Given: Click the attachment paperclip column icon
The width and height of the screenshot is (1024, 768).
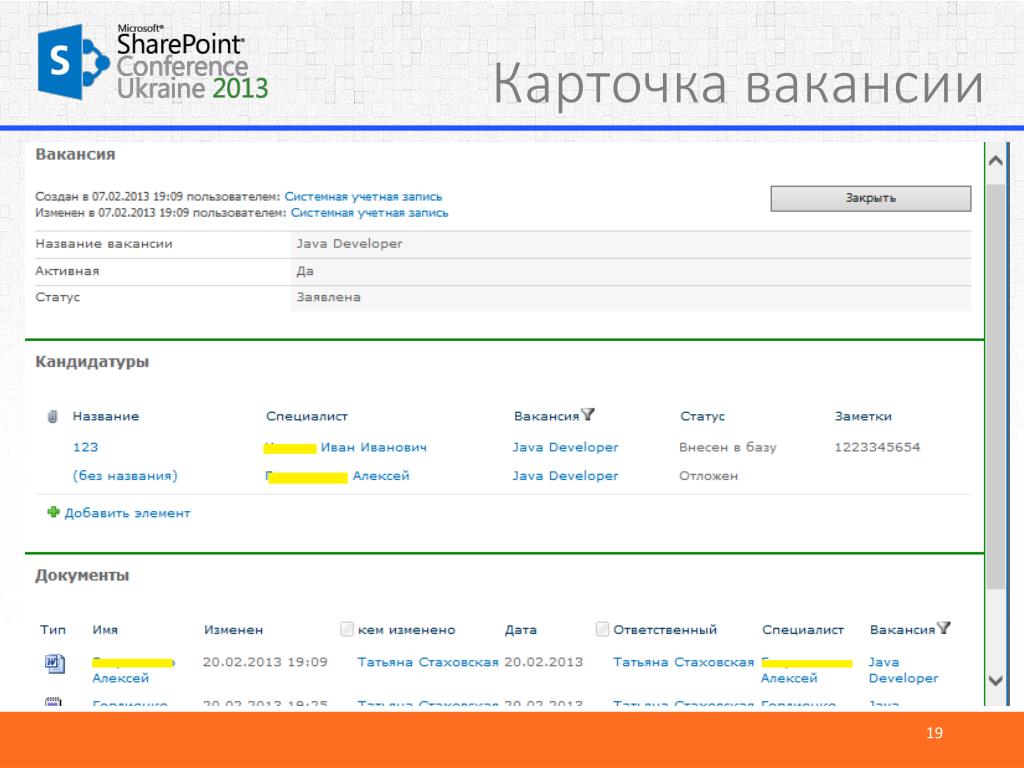Looking at the screenshot, I should (53, 416).
